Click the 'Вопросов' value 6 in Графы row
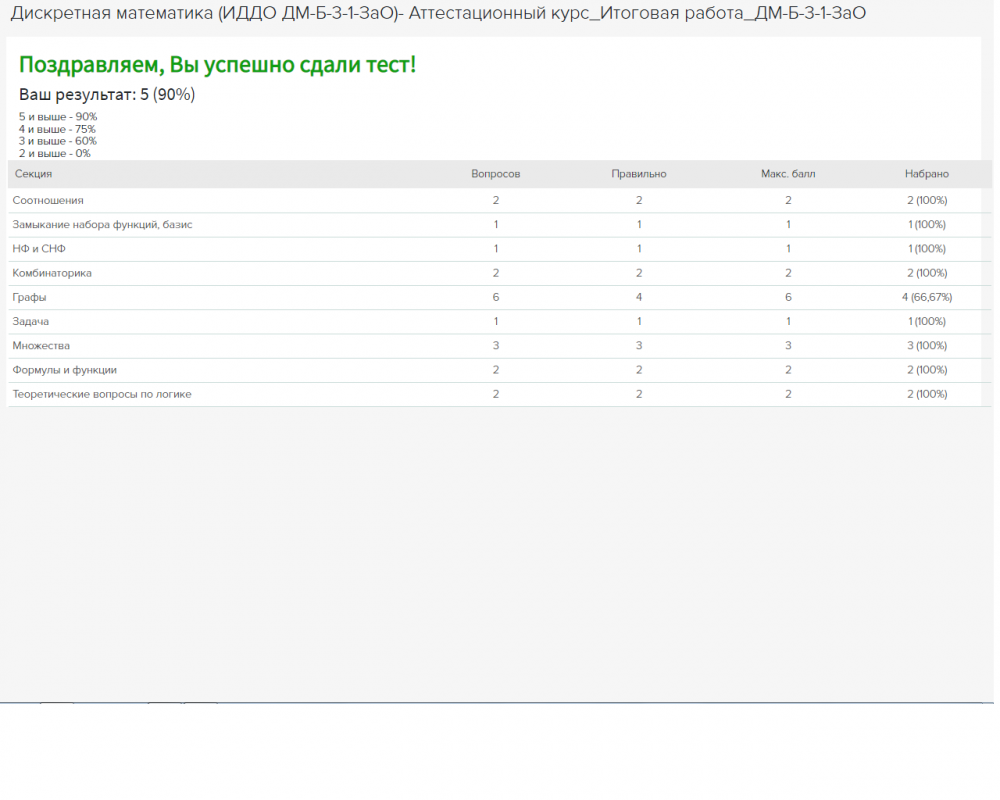This screenshot has height=800, width=1000. pyautogui.click(x=496, y=297)
